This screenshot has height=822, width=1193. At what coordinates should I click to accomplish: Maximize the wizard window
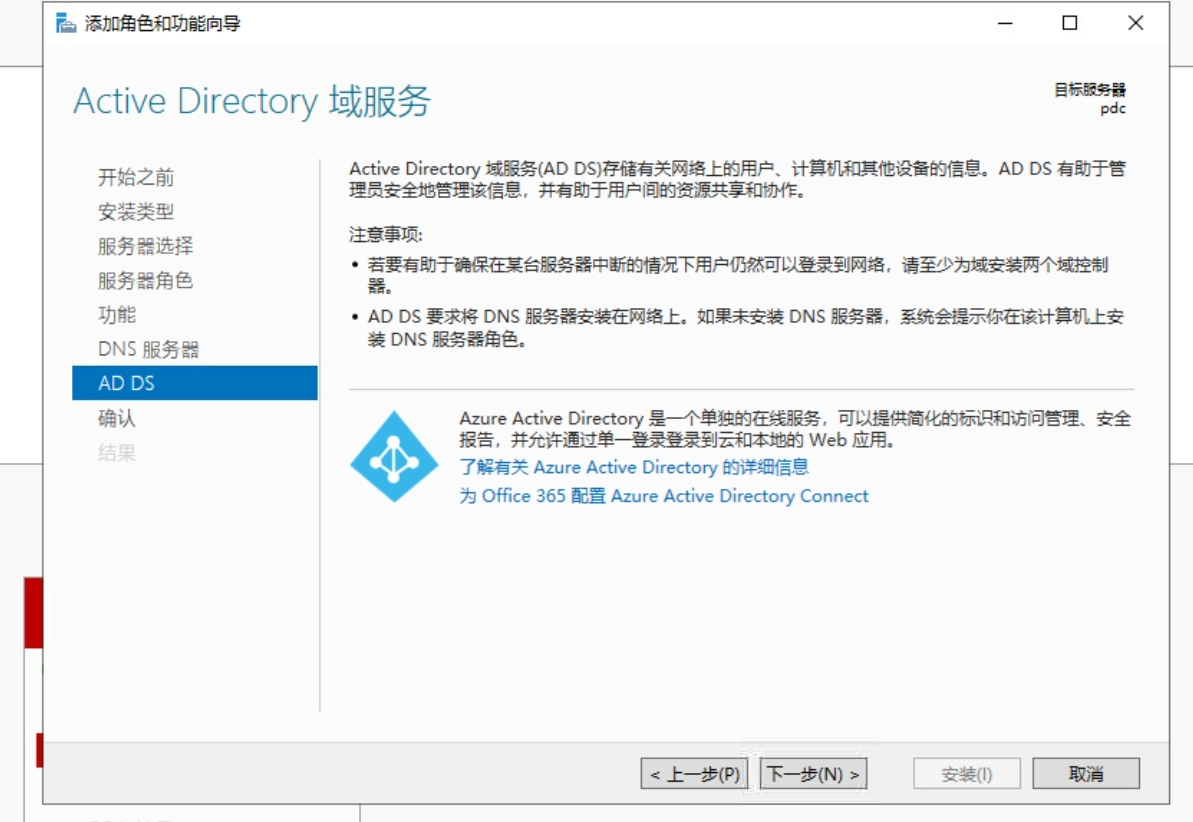[1070, 23]
